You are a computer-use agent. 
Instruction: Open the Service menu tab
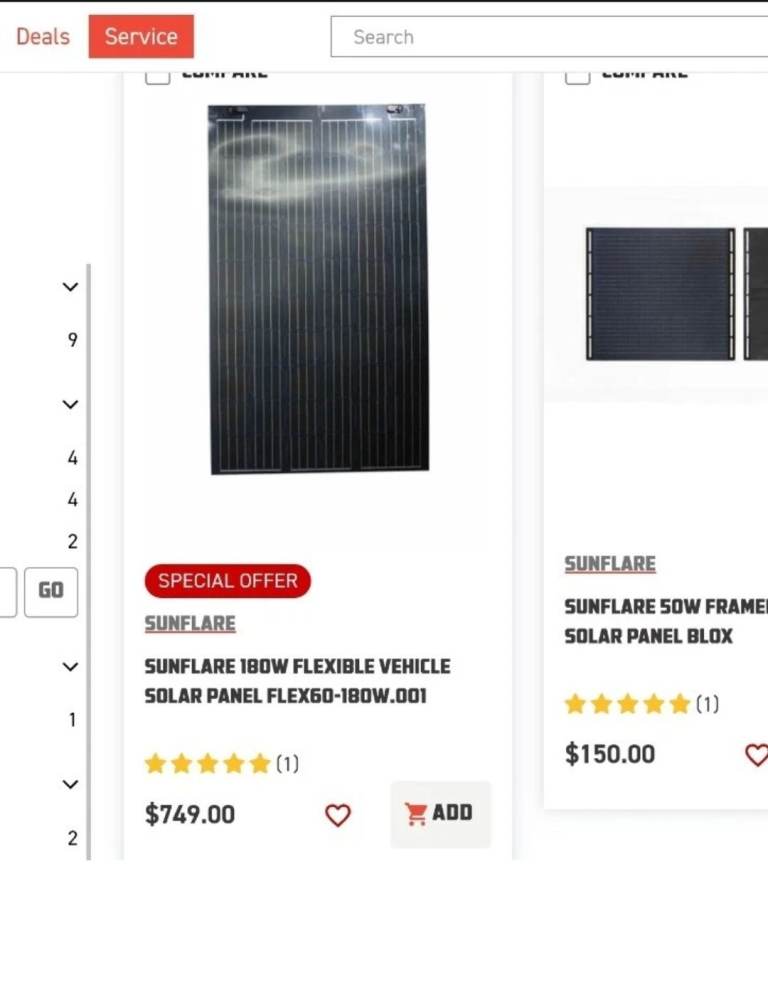(141, 37)
